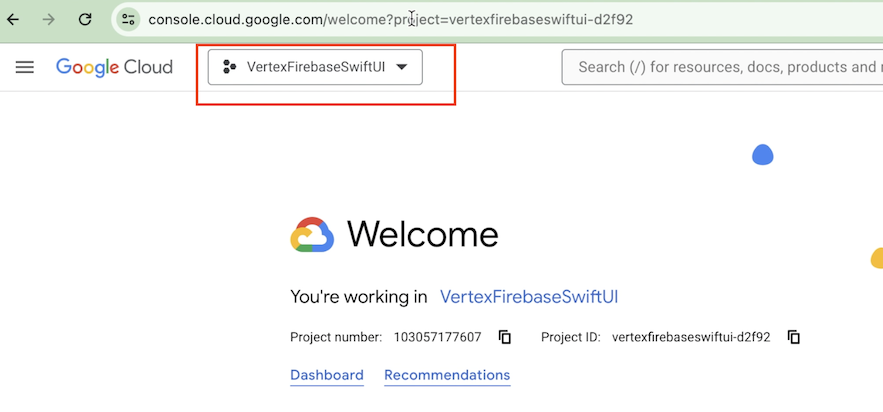Image resolution: width=883 pixels, height=412 pixels.
Task: Open the Dashboard link
Action: (327, 375)
